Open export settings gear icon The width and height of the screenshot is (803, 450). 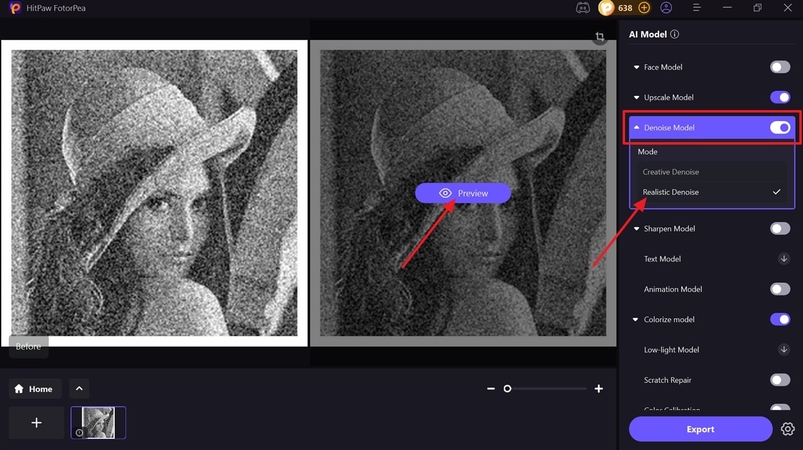(788, 429)
